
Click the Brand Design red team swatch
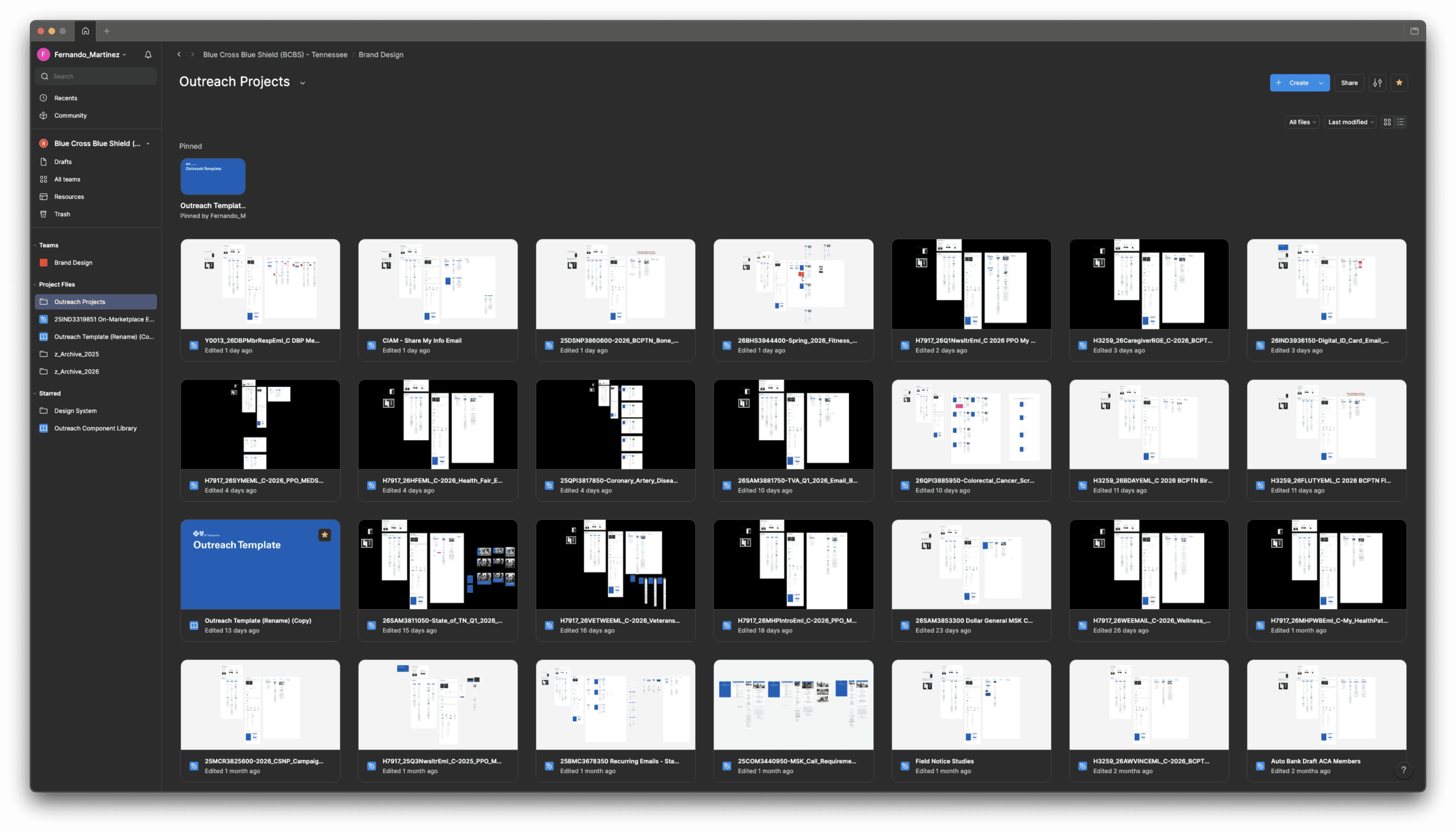click(43, 263)
